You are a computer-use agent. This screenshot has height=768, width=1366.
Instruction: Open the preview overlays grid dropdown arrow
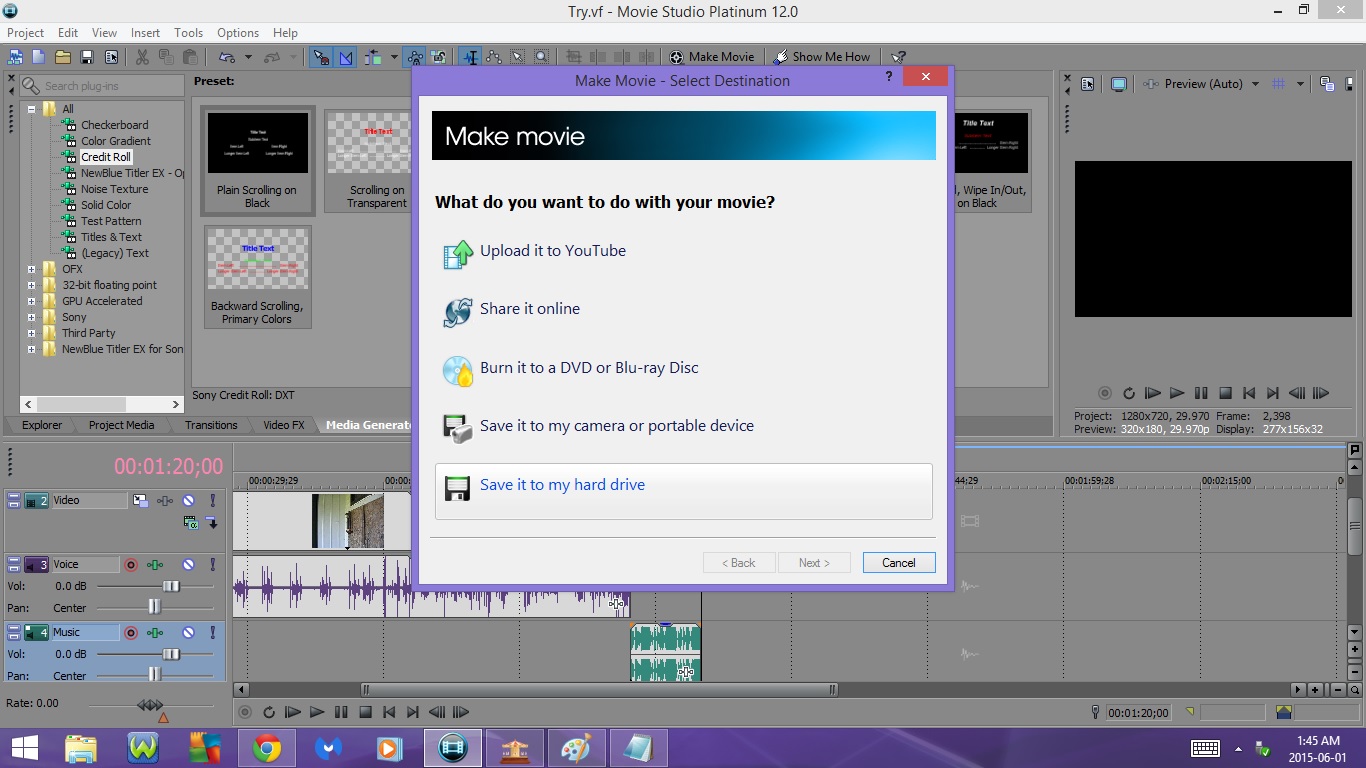click(x=1300, y=84)
